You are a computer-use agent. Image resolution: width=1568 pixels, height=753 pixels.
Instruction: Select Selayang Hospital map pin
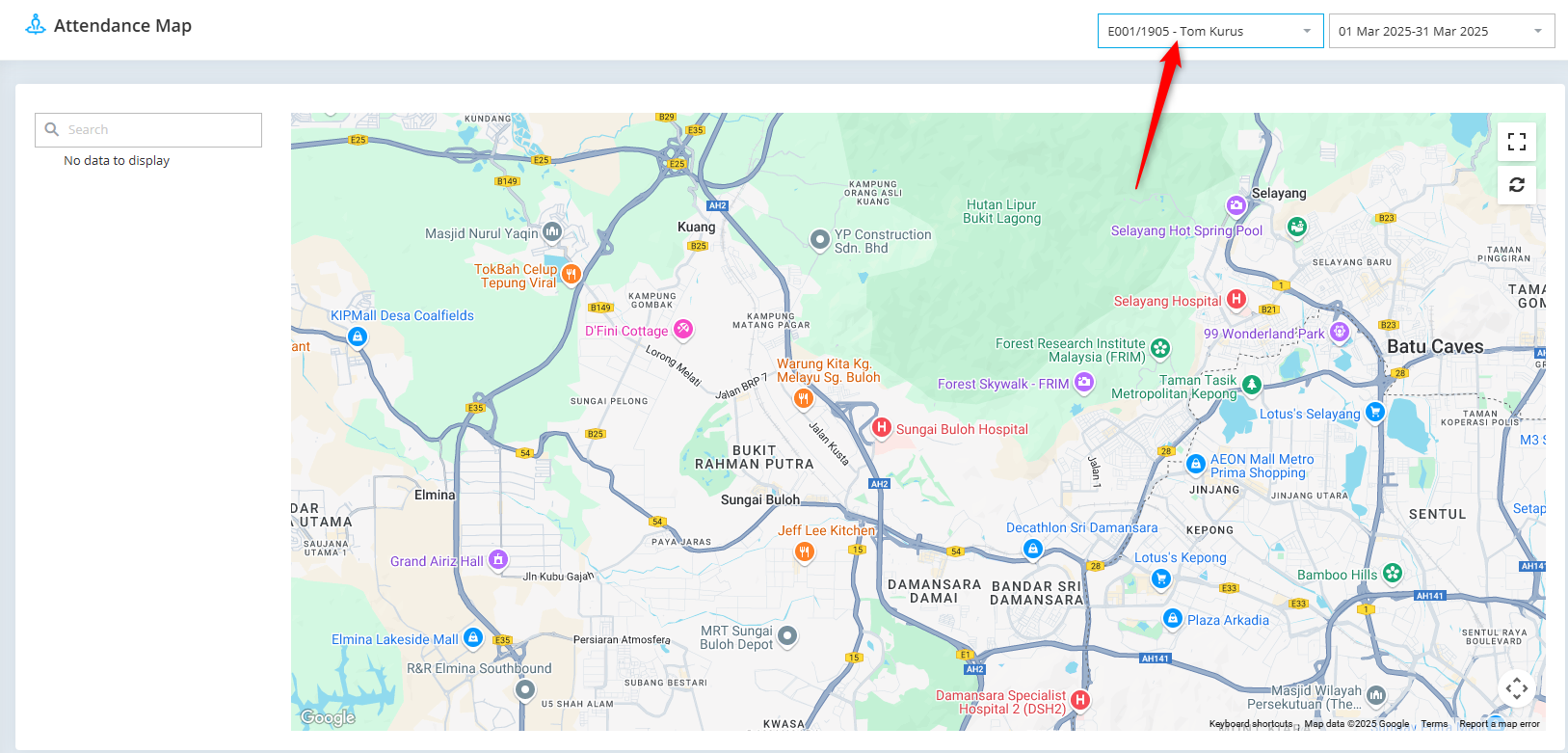tap(1236, 300)
